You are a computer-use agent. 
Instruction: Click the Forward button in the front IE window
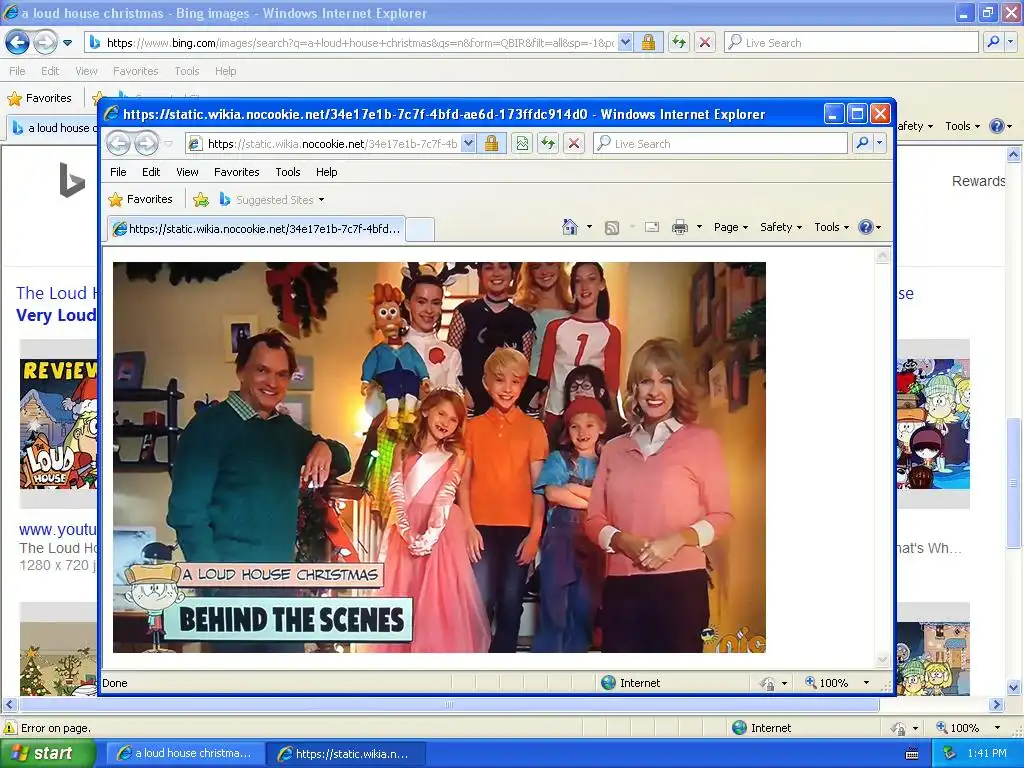[146, 143]
